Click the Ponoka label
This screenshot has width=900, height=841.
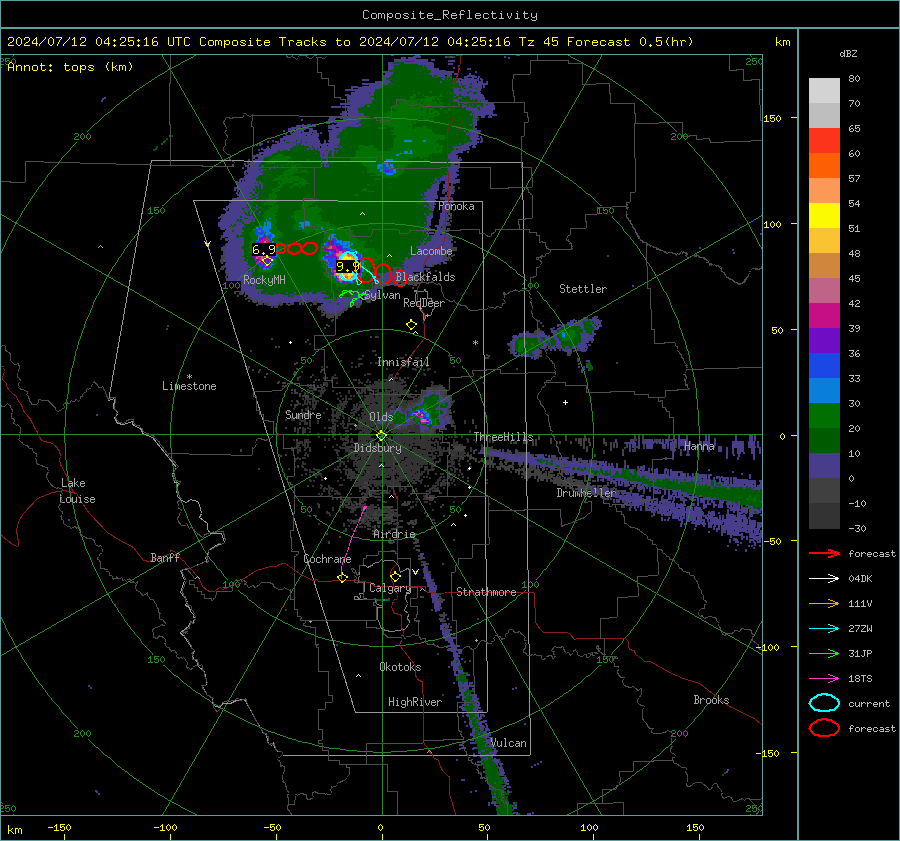pyautogui.click(x=456, y=206)
